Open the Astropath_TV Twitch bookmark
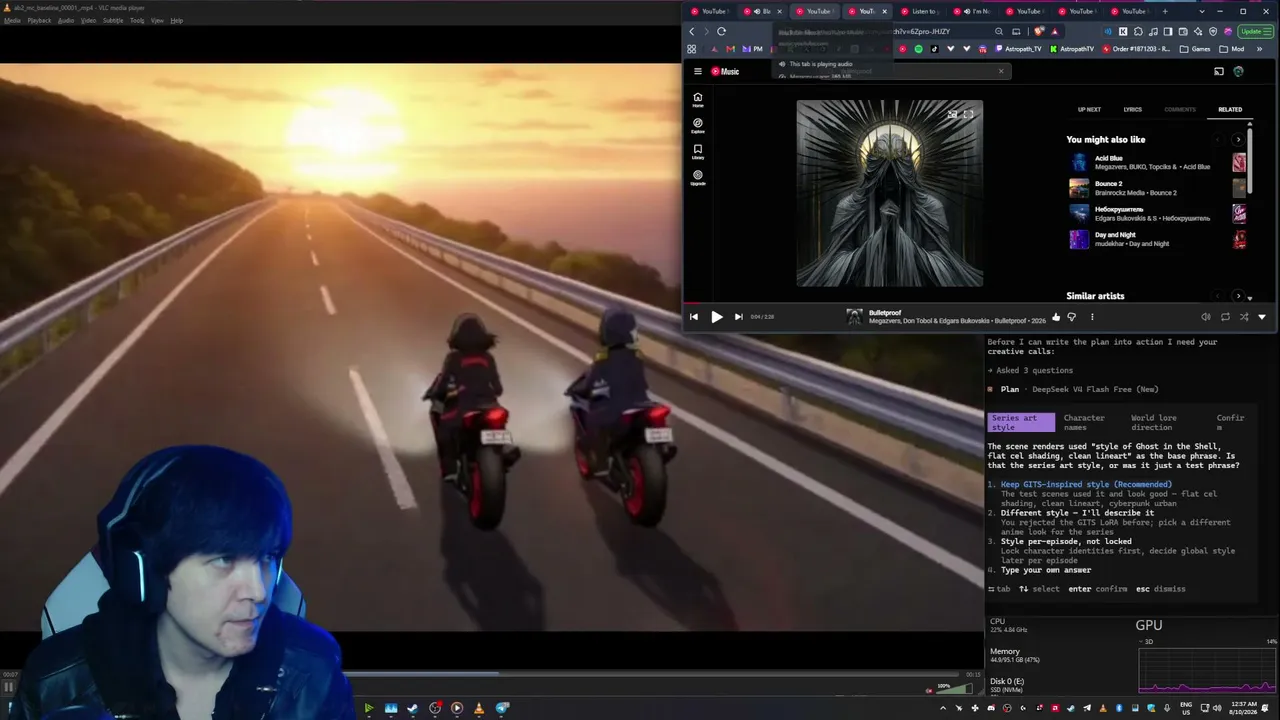 tap(1017, 49)
